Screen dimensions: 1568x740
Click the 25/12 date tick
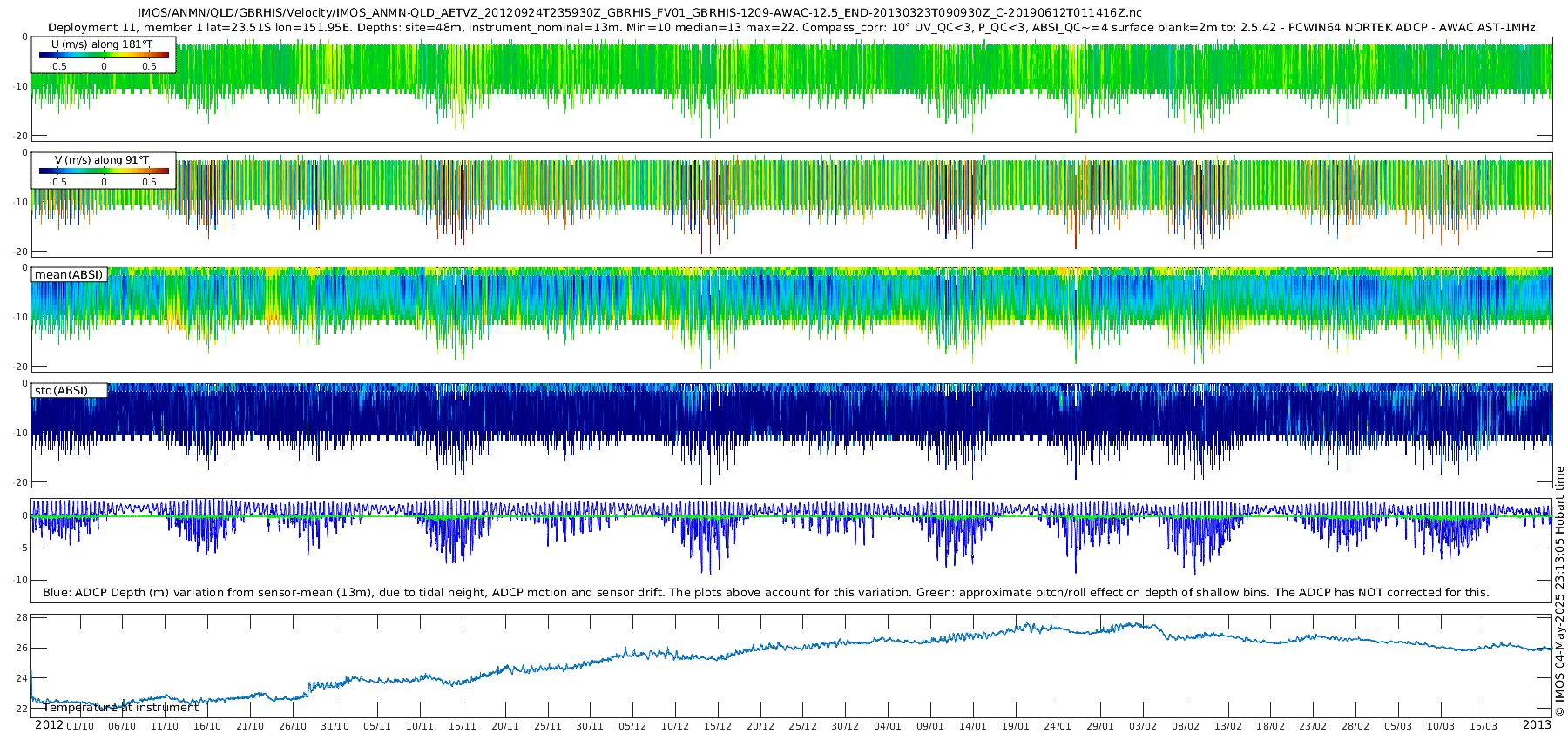click(x=802, y=727)
